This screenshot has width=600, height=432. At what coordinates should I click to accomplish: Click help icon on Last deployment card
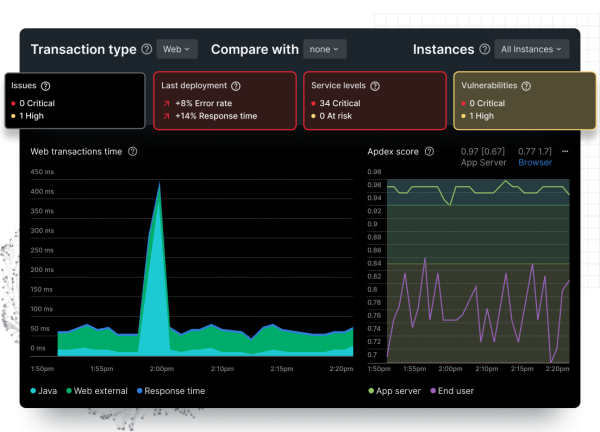pyautogui.click(x=236, y=86)
